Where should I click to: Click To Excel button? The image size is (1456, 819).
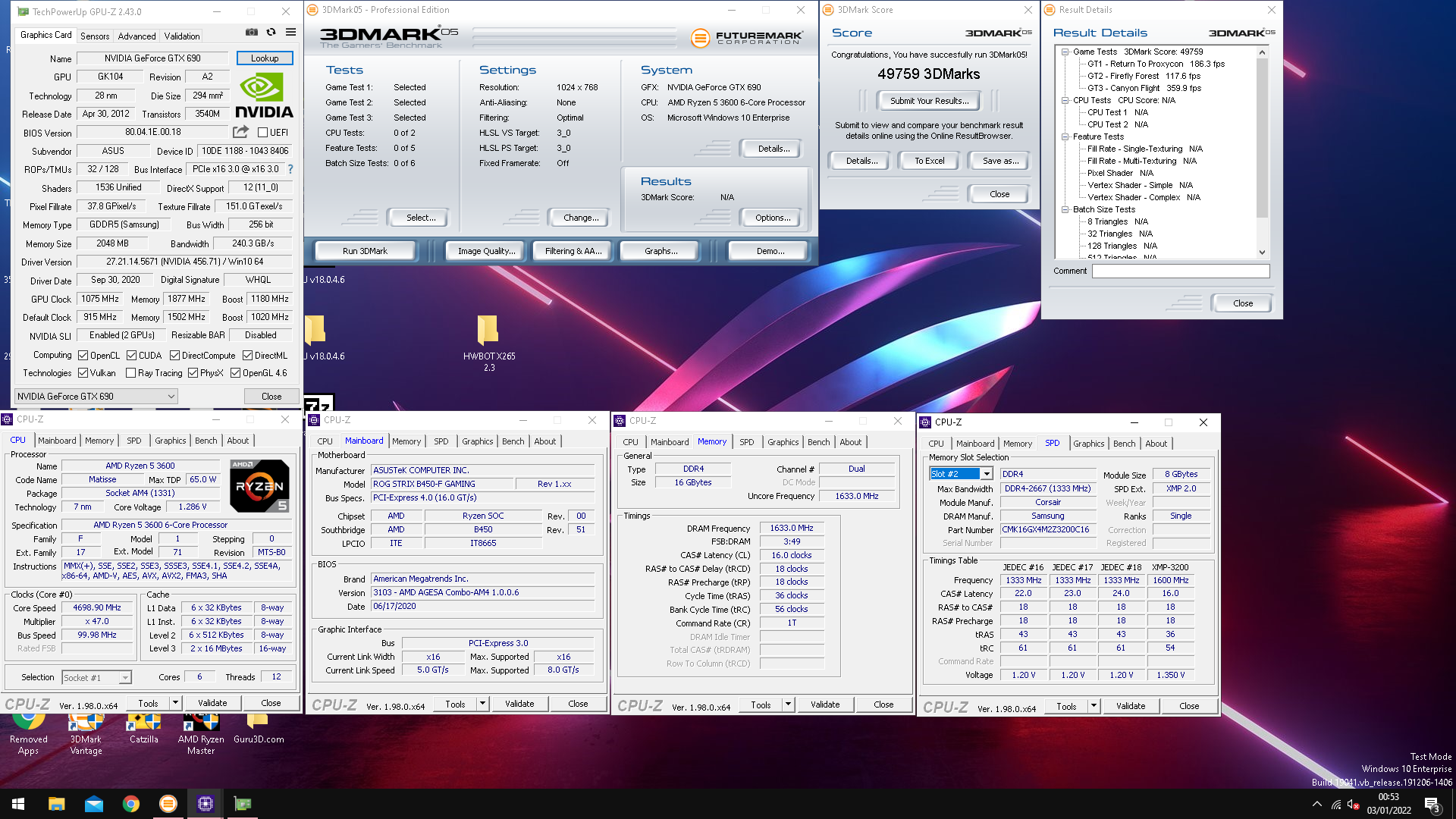pos(929,161)
